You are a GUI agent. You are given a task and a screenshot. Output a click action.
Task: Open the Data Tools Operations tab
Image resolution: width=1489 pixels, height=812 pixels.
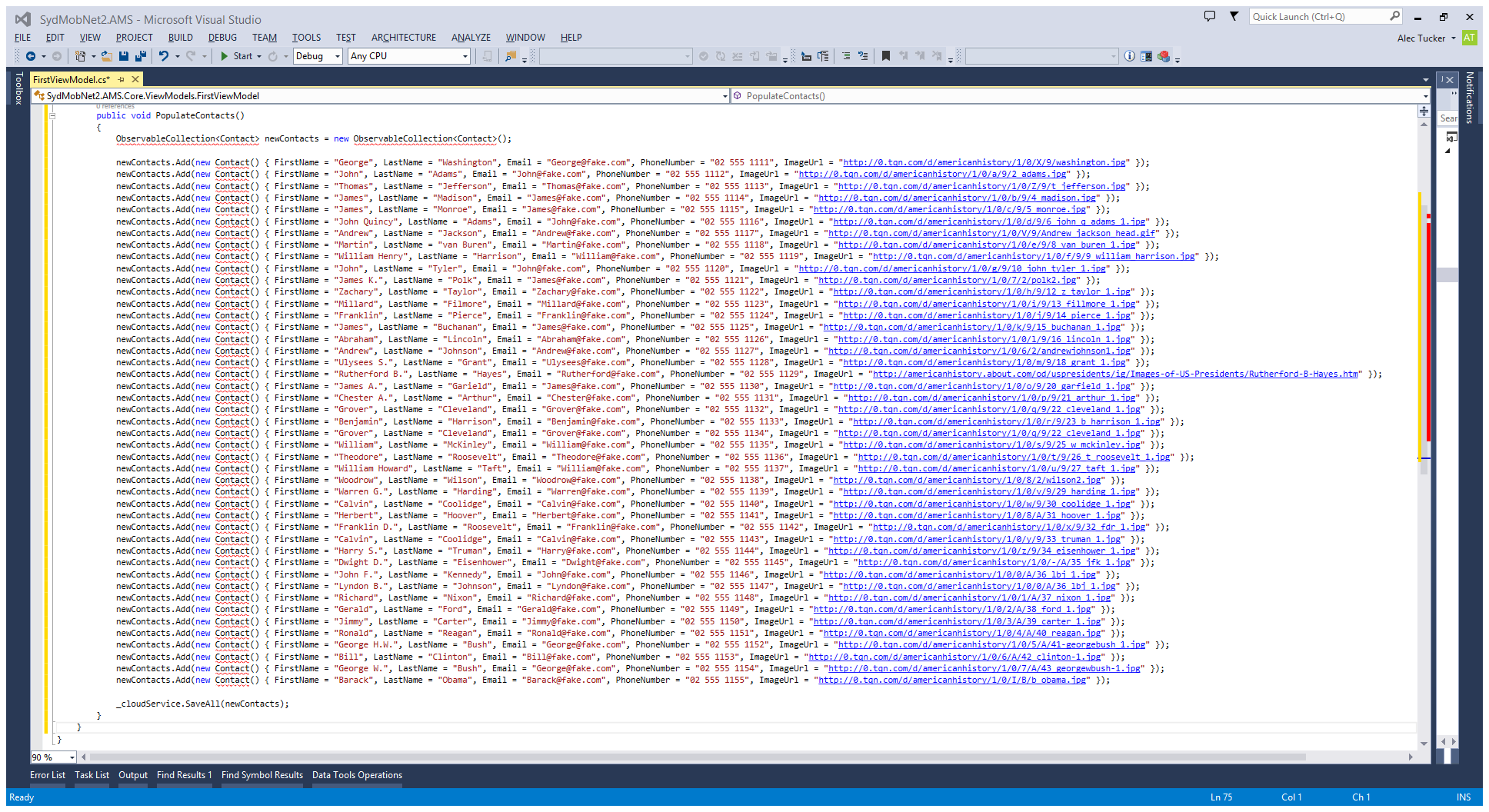click(x=357, y=775)
